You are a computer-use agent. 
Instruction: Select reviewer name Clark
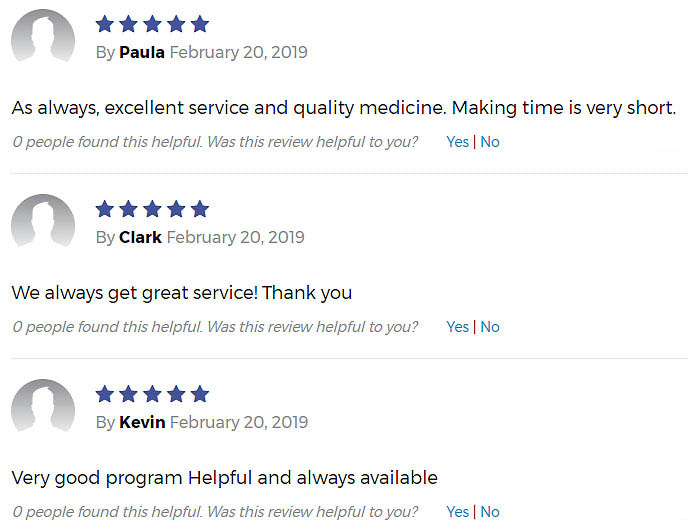[140, 237]
